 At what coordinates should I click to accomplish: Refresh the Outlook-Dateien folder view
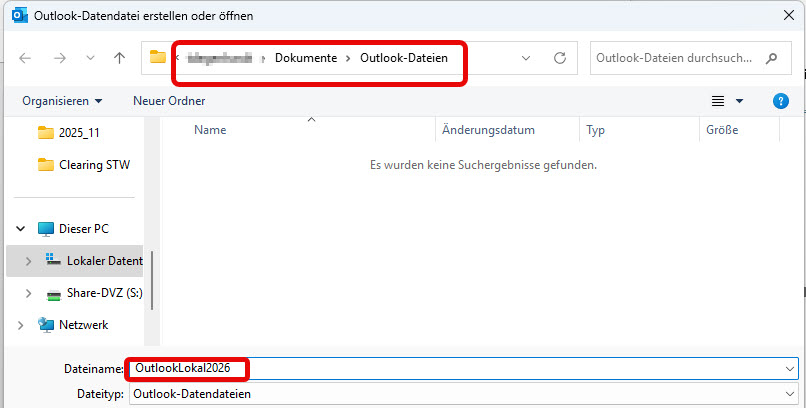click(x=560, y=58)
